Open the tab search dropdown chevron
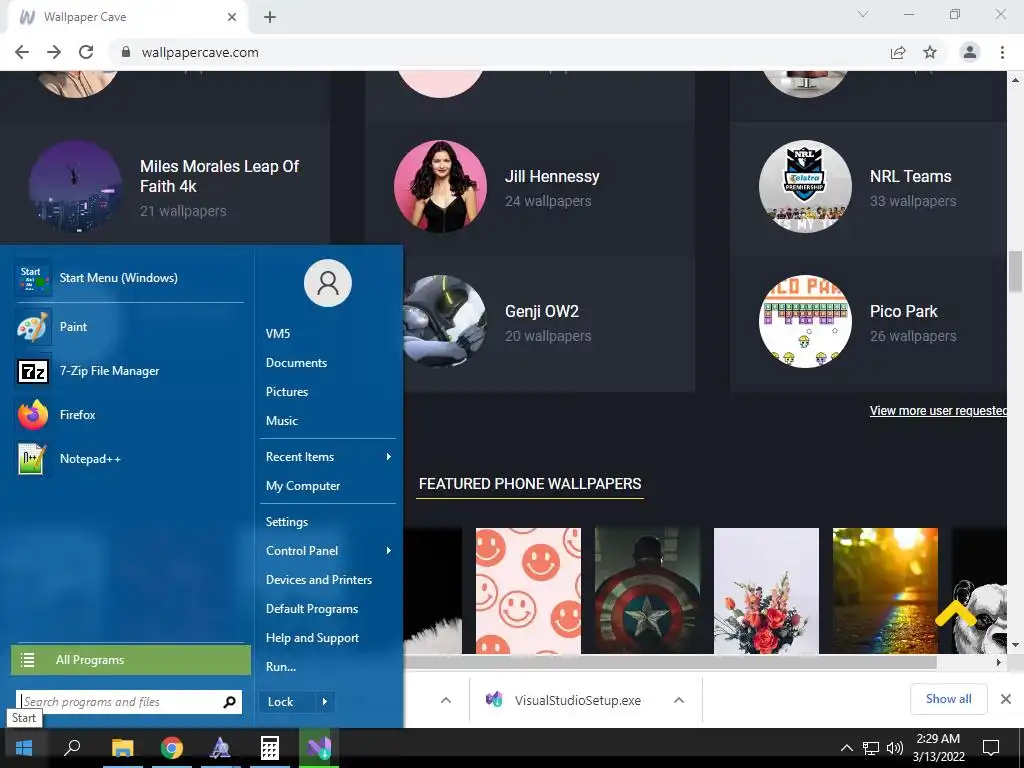This screenshot has height=768, width=1024. (863, 14)
